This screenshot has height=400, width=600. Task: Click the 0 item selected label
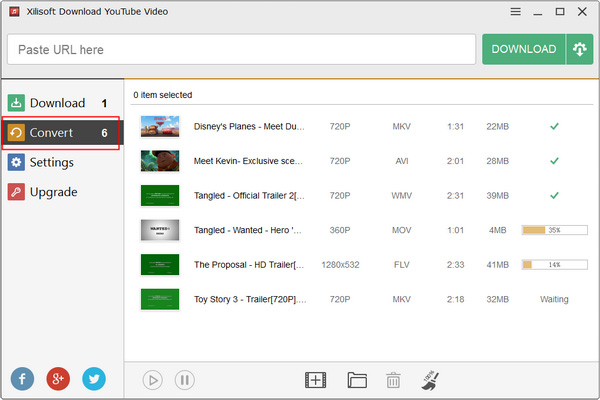click(x=163, y=95)
